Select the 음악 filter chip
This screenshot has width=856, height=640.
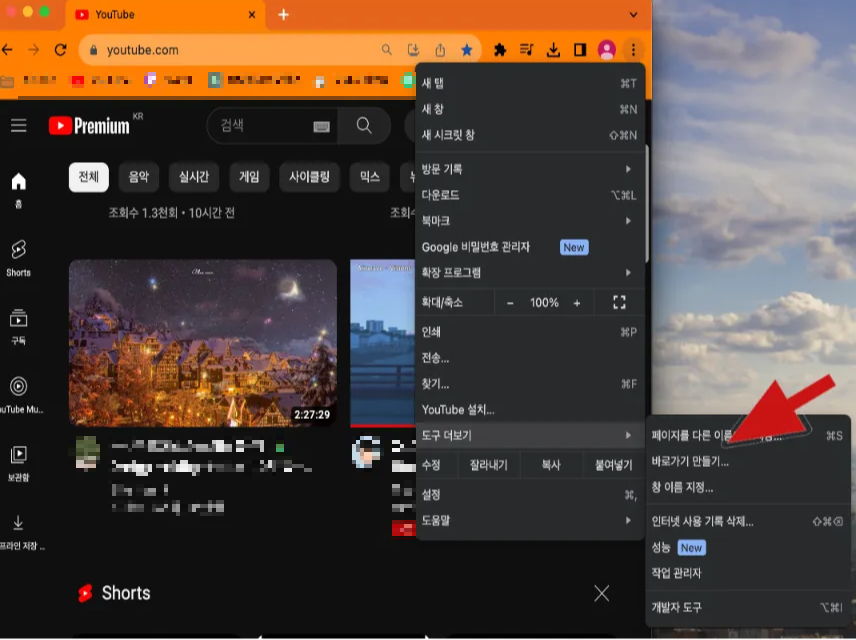(139, 177)
